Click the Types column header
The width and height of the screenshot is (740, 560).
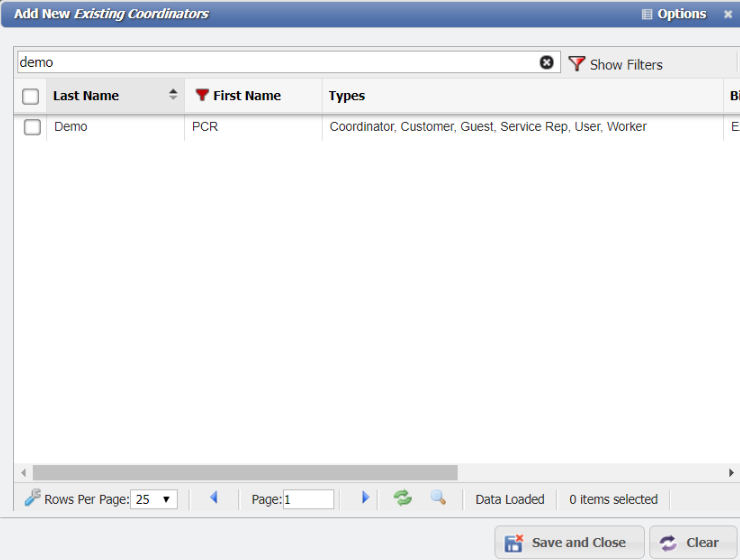click(347, 96)
